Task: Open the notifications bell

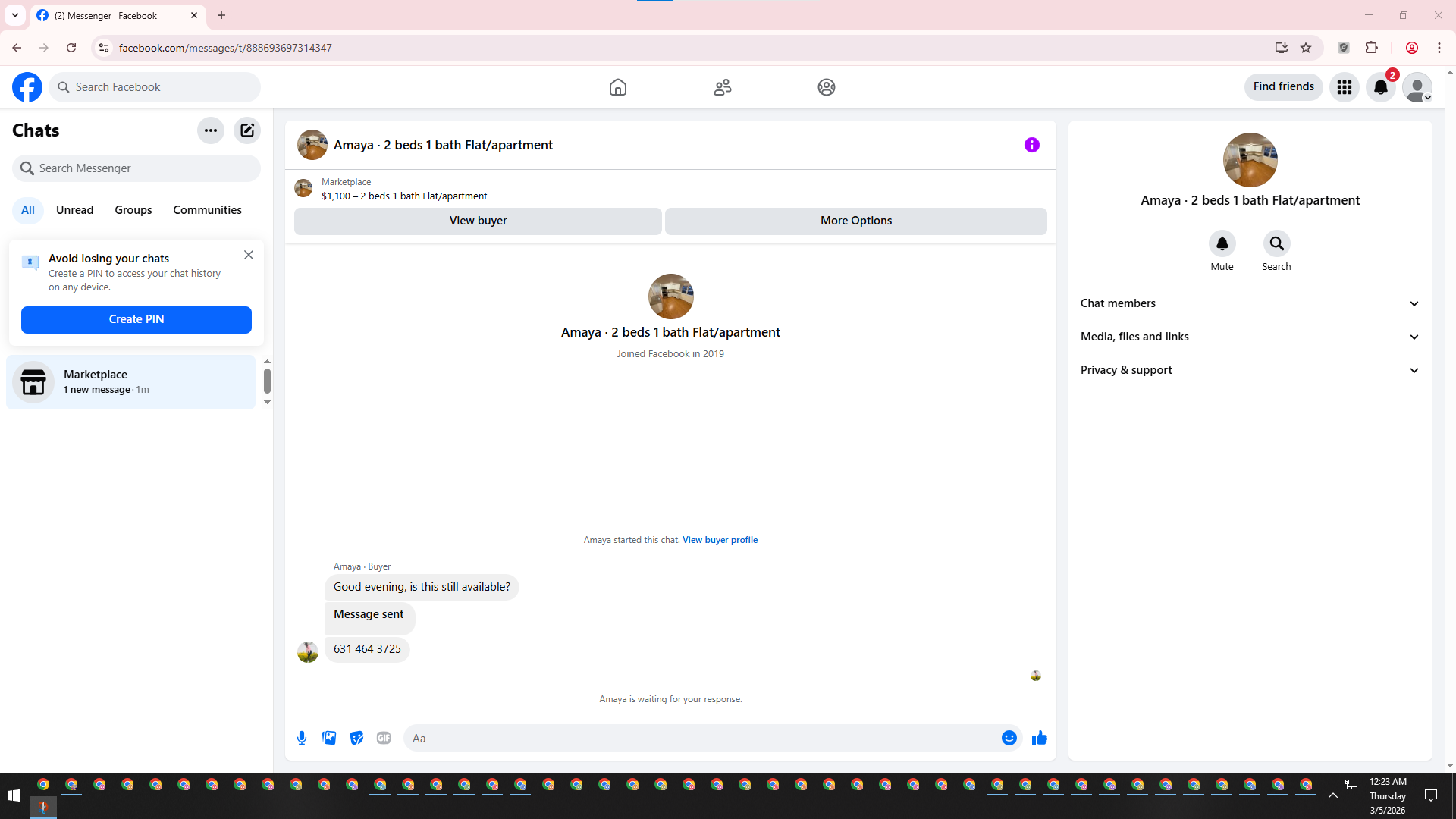Action: [x=1381, y=87]
